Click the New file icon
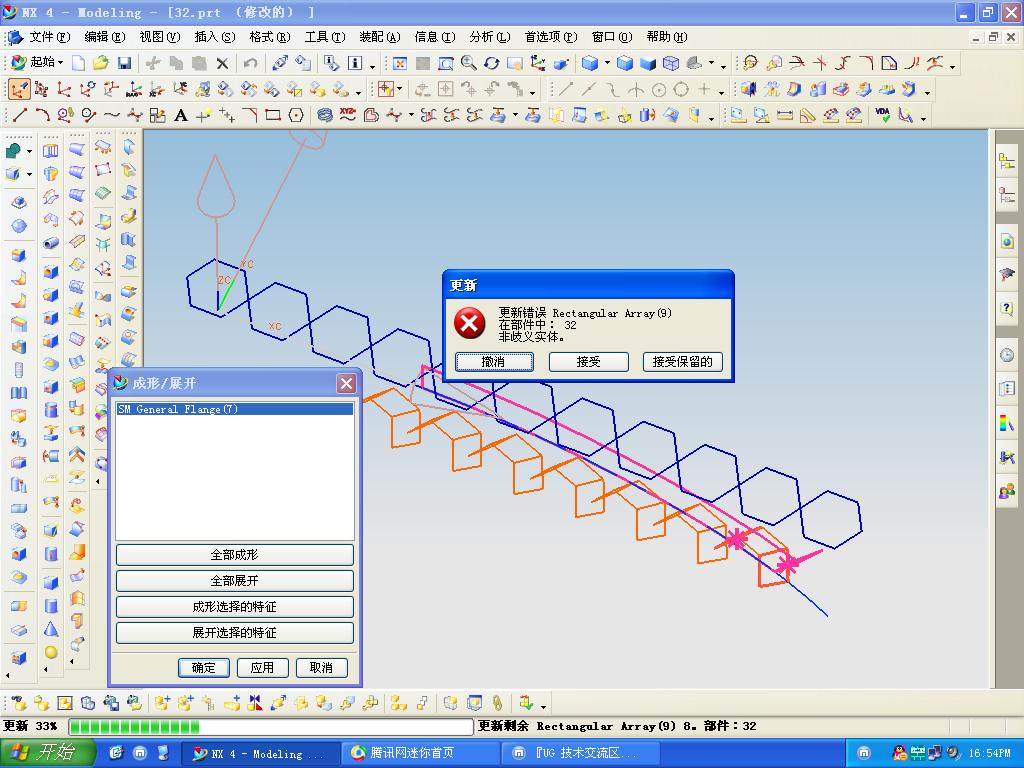This screenshot has width=1024, height=768. [x=78, y=63]
